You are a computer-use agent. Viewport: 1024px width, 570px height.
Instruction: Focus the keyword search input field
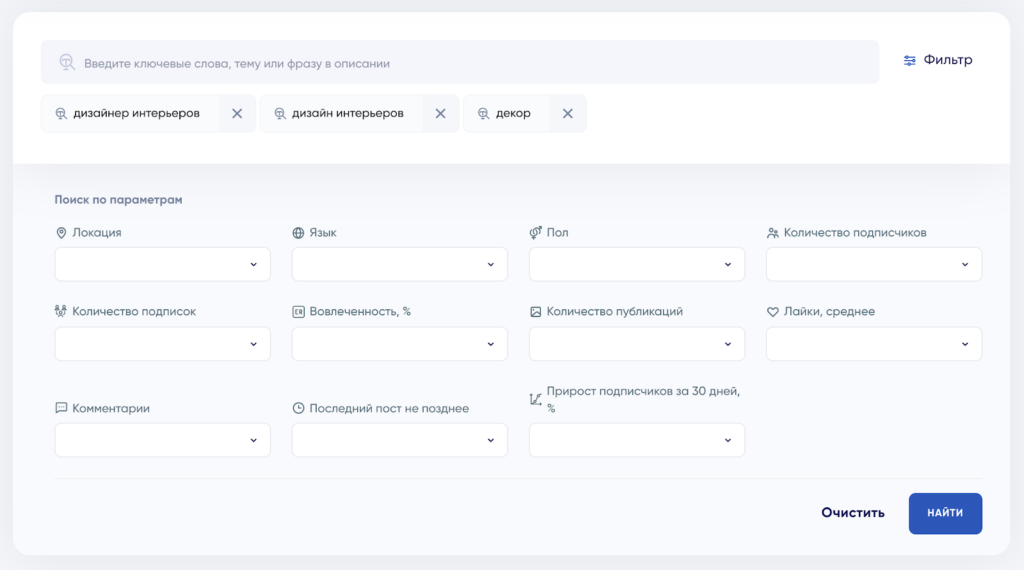point(460,63)
